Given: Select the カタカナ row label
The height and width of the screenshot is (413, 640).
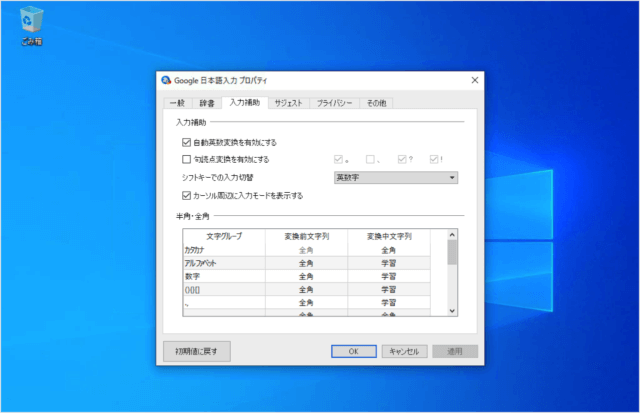Looking at the screenshot, I should click(x=224, y=250).
